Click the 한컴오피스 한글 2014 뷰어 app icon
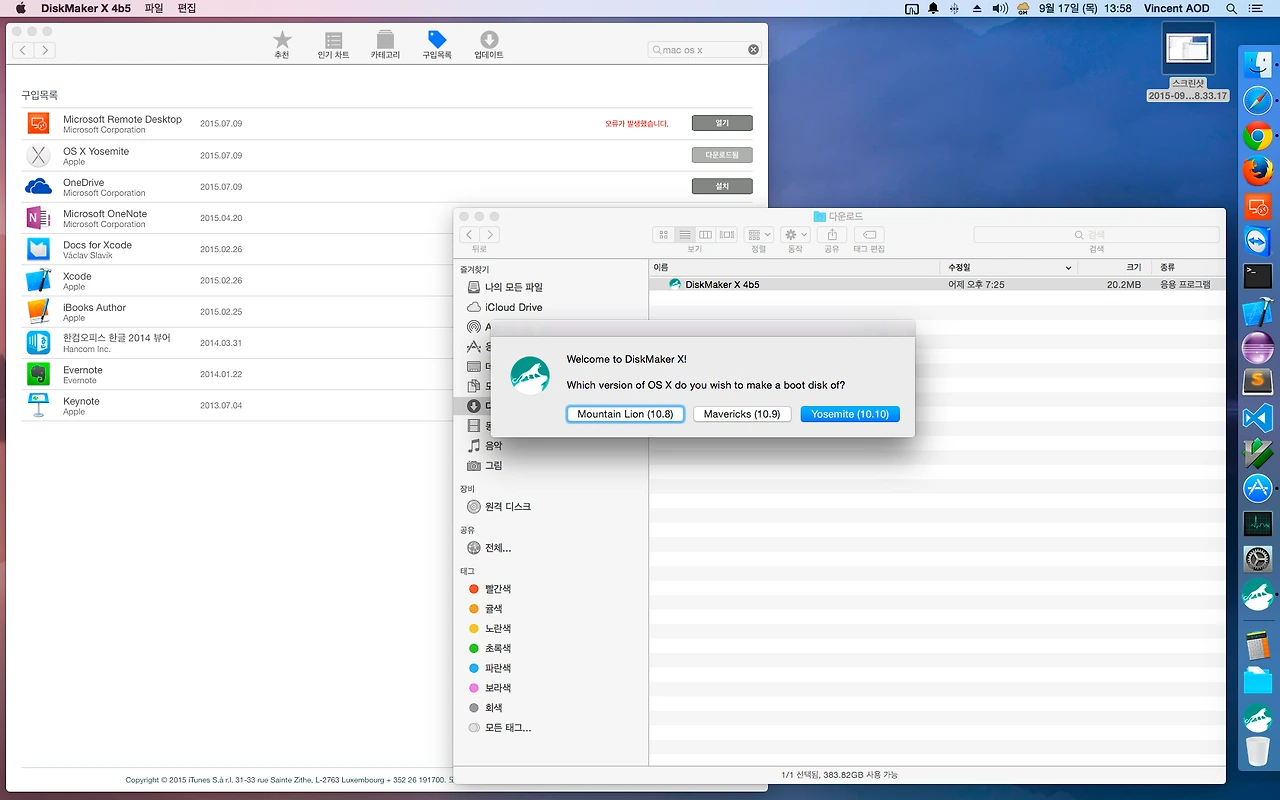 [x=38, y=343]
